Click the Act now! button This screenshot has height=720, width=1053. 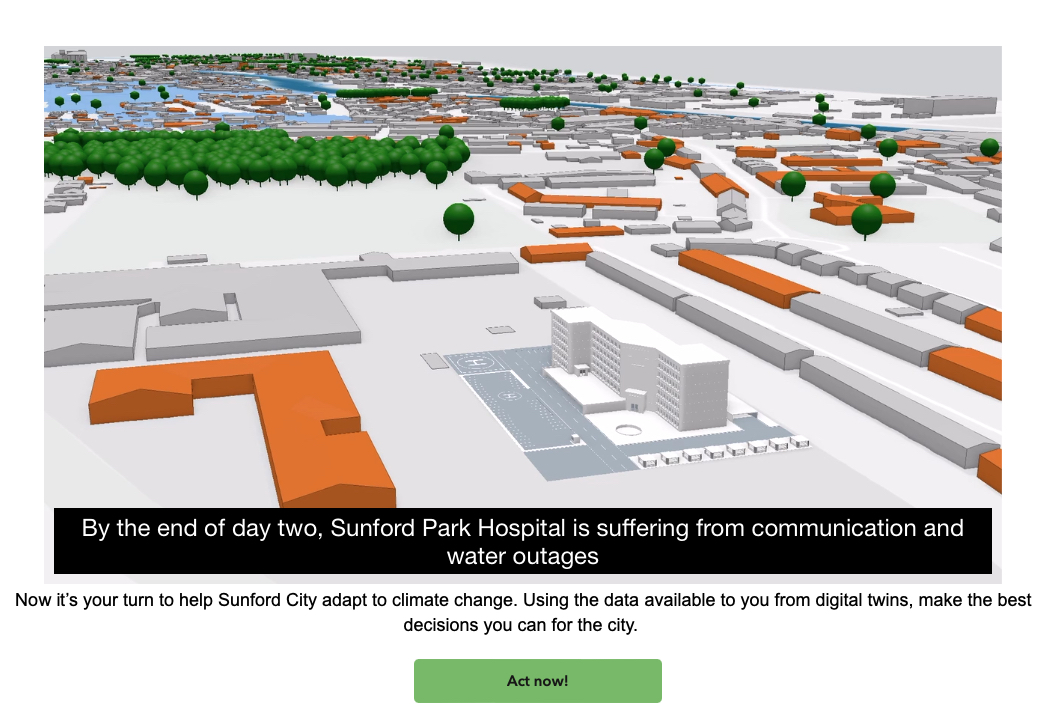(x=537, y=681)
